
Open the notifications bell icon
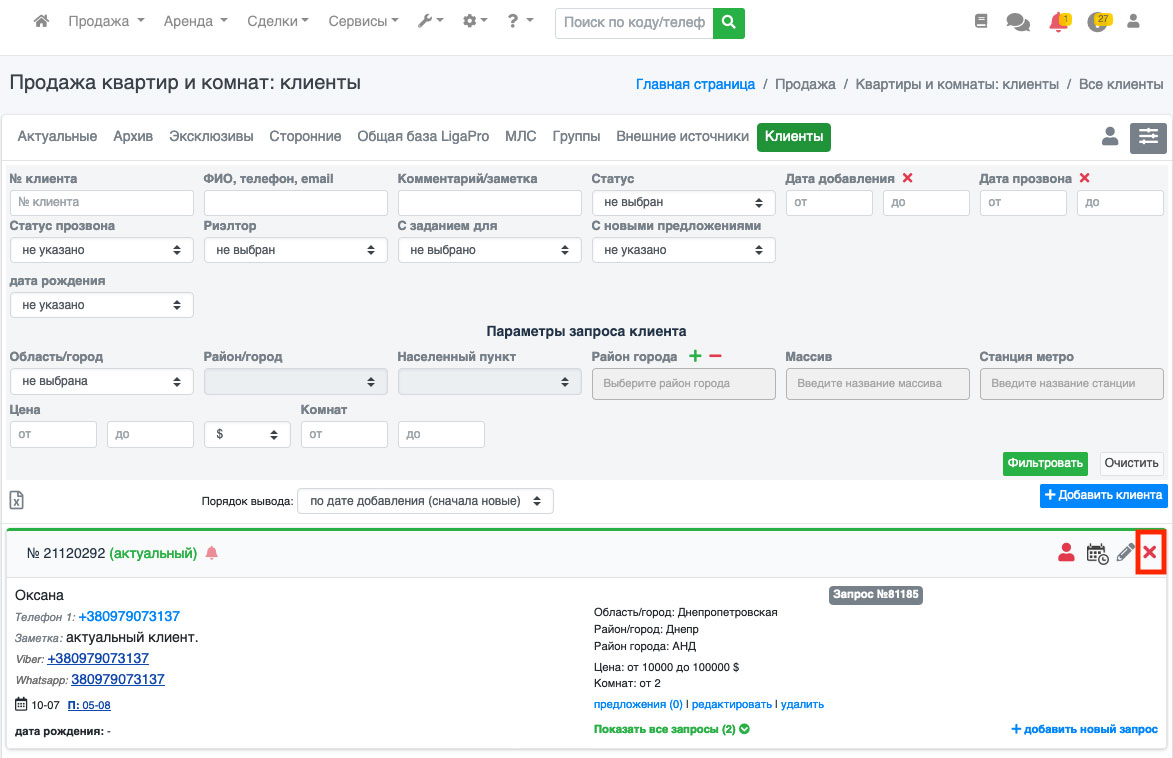(x=1058, y=22)
